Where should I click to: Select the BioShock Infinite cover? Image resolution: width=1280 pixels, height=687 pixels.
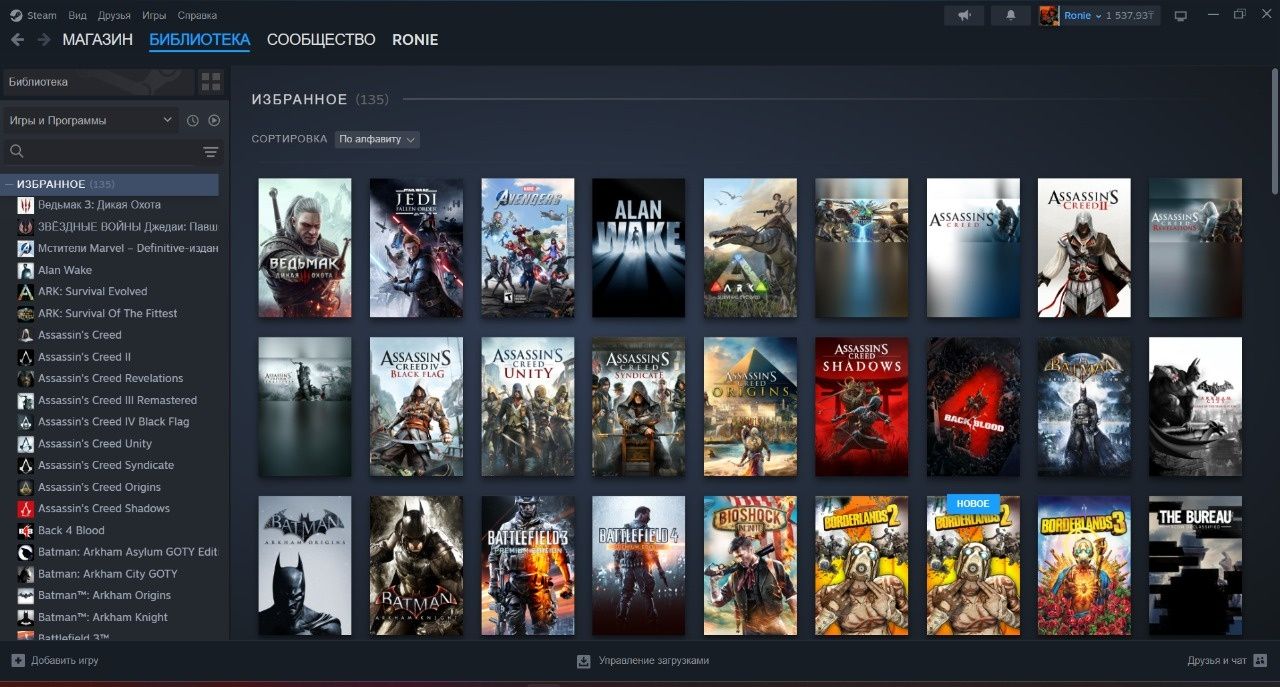[x=750, y=566]
